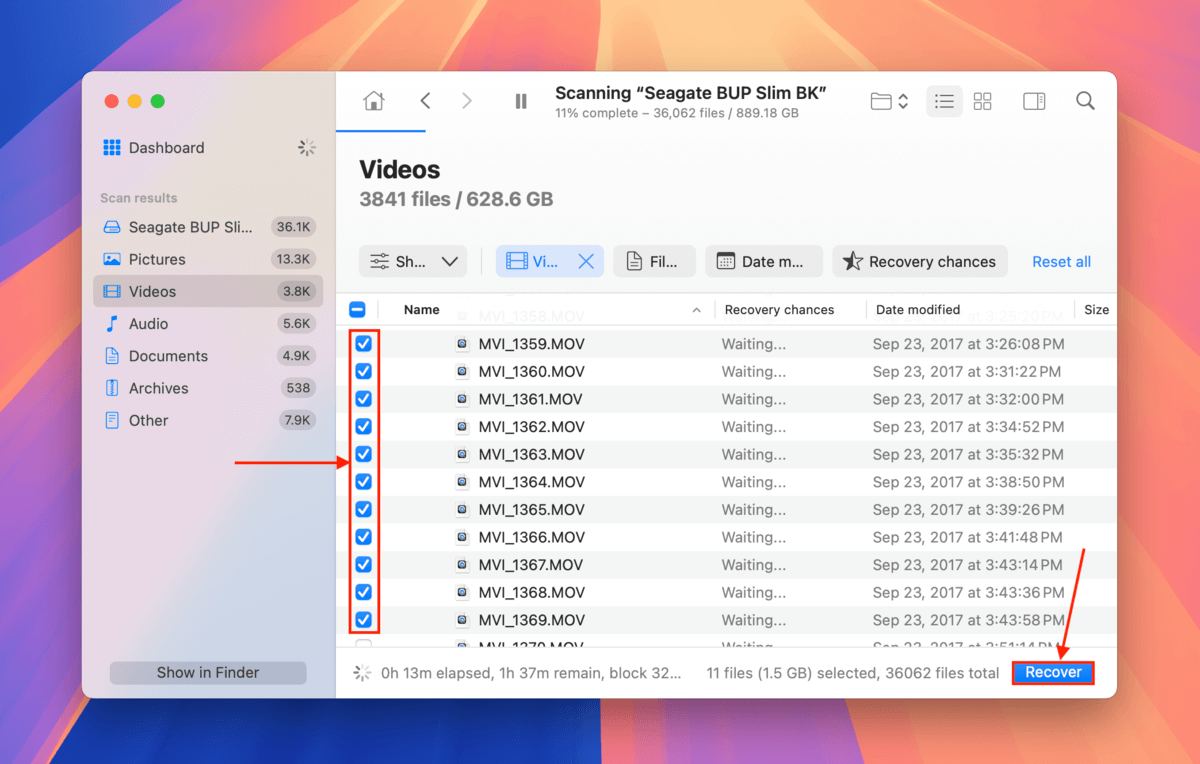This screenshot has width=1200, height=764.
Task: Pause the scan
Action: 521,101
